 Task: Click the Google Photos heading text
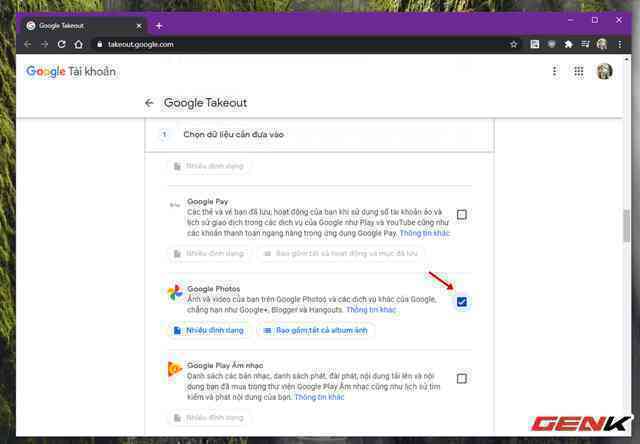[x=213, y=289]
